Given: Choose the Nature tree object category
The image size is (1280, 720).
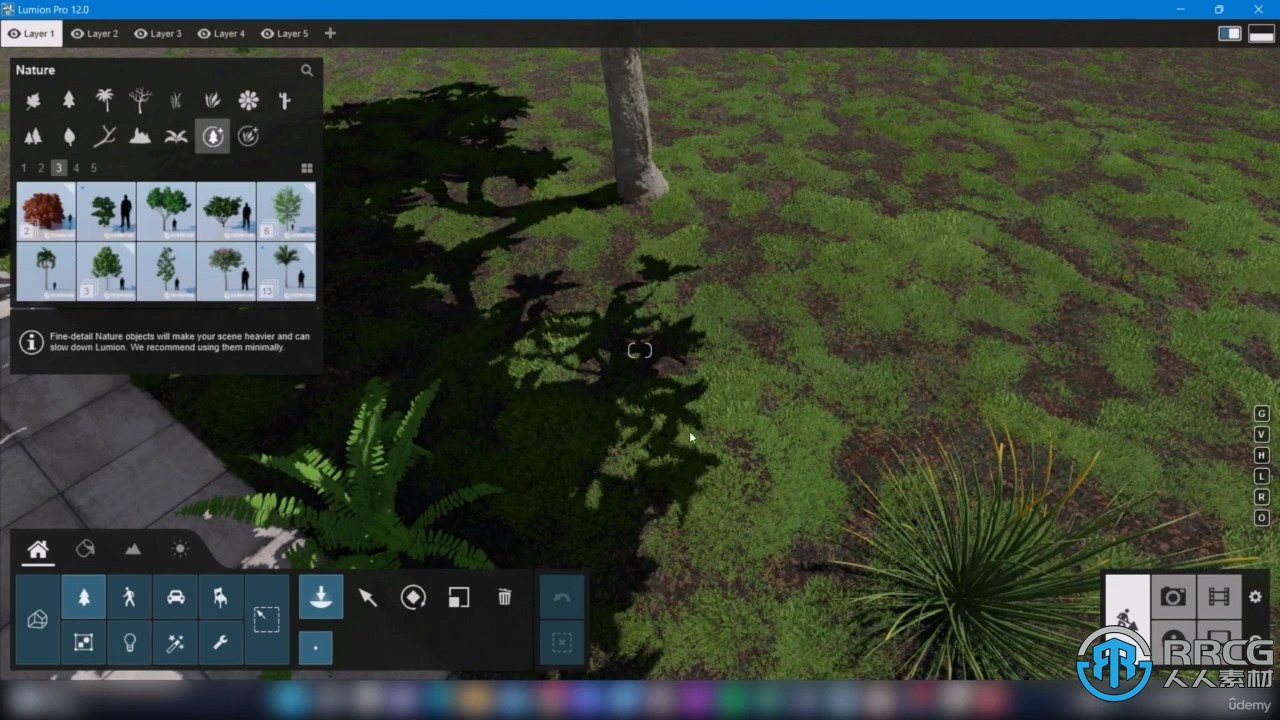Looking at the screenshot, I should tap(84, 597).
